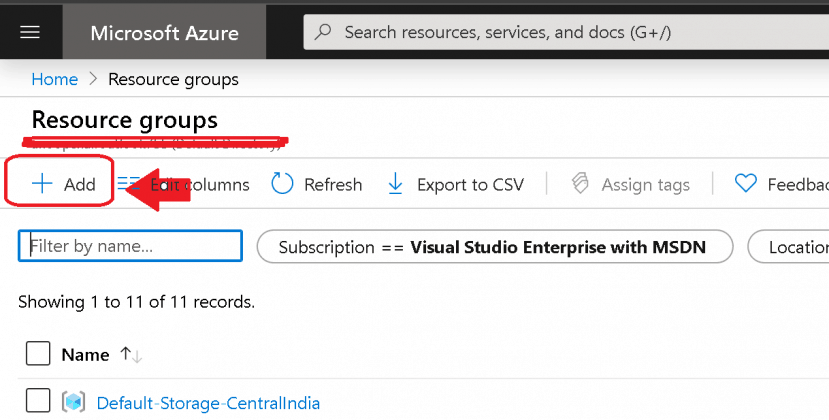Toggle the select-all checkbox beside Name
Image resolution: width=829 pixels, height=420 pixels.
(x=37, y=354)
